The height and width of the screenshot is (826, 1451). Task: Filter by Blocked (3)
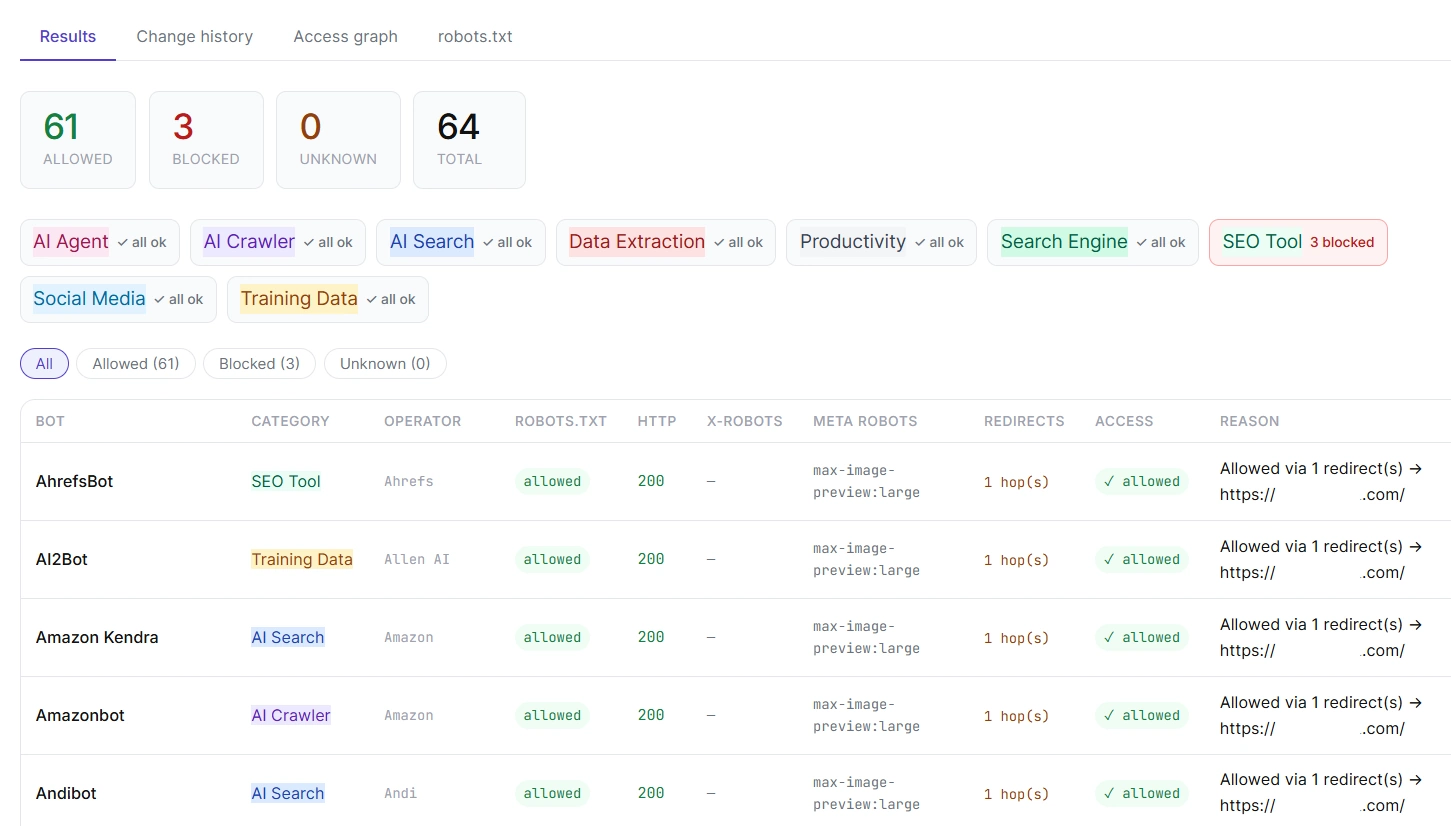pos(259,363)
